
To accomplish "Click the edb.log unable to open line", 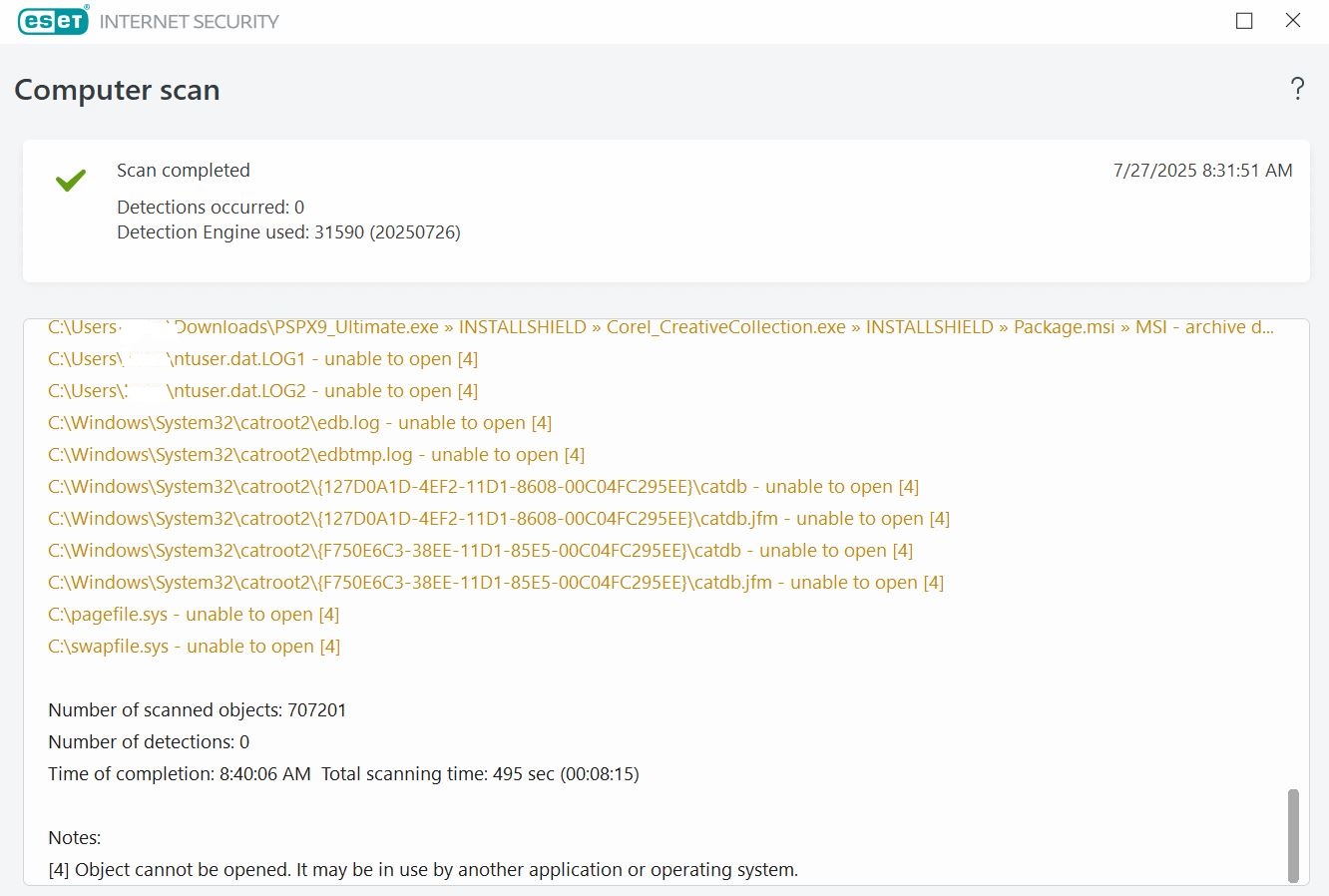I will point(299,423).
